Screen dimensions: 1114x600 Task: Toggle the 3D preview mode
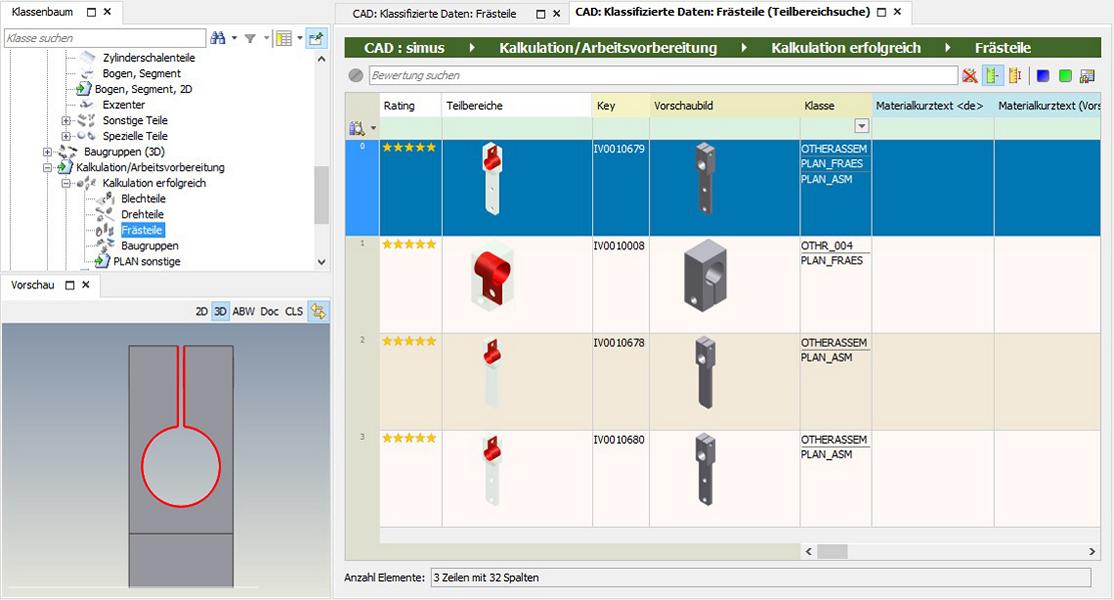220,312
